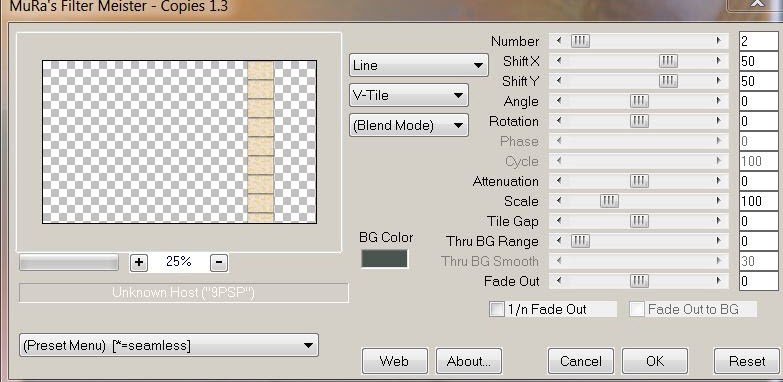
Task: Open the V-Tile dropdown
Action: pyautogui.click(x=408, y=95)
